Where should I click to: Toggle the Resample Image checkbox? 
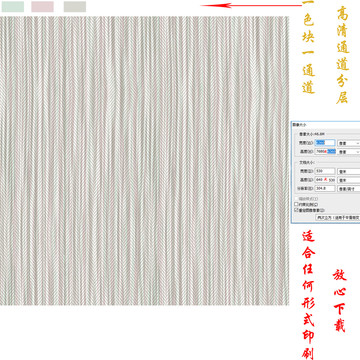click(x=296, y=210)
